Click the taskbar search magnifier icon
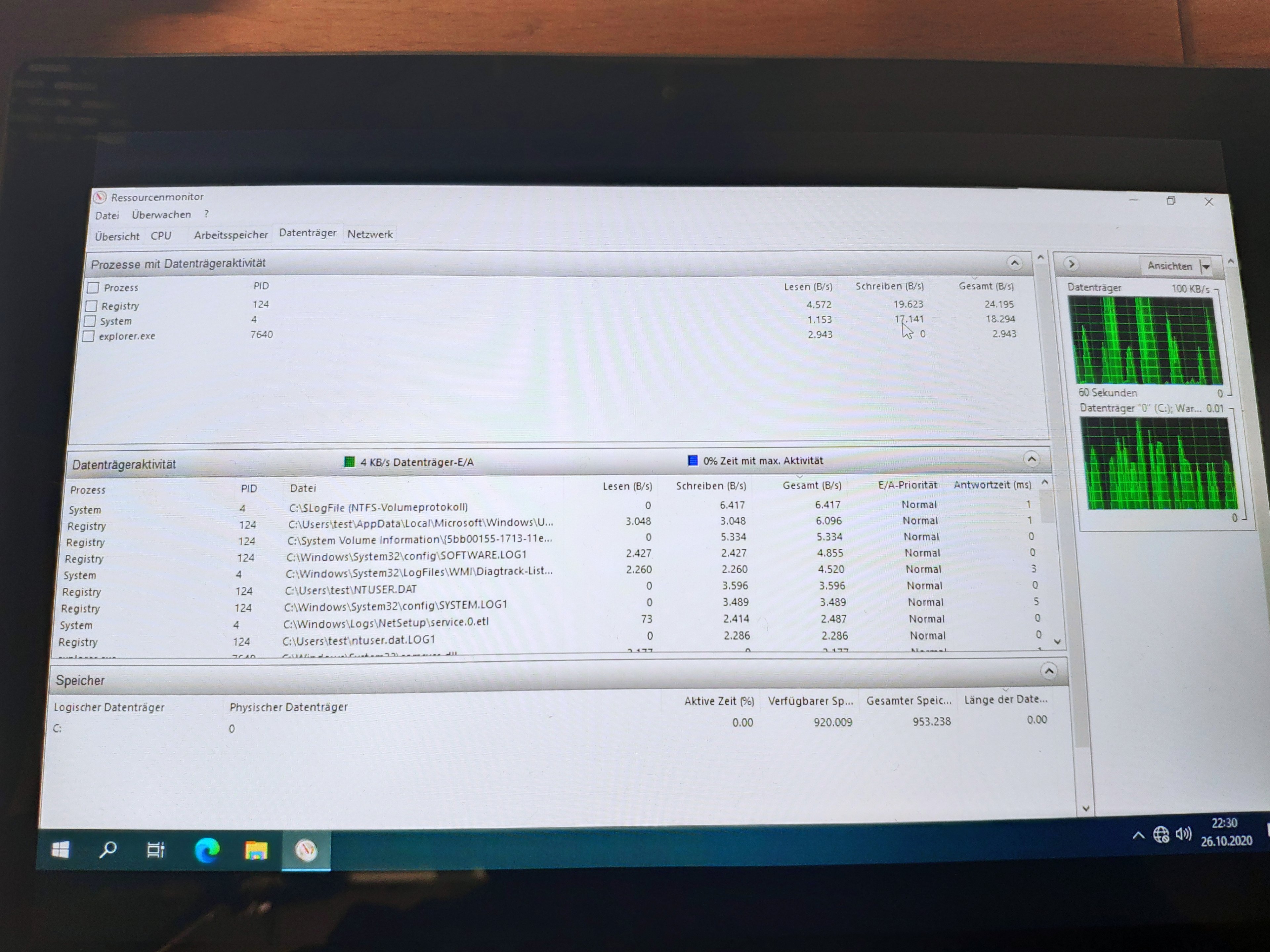 click(x=107, y=850)
